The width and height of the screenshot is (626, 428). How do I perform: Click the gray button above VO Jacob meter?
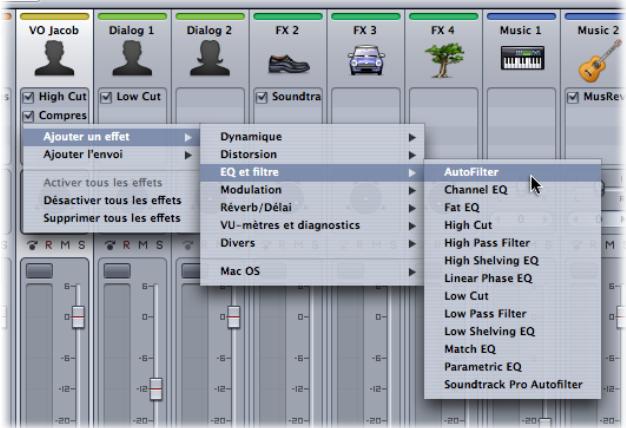tap(39, 271)
